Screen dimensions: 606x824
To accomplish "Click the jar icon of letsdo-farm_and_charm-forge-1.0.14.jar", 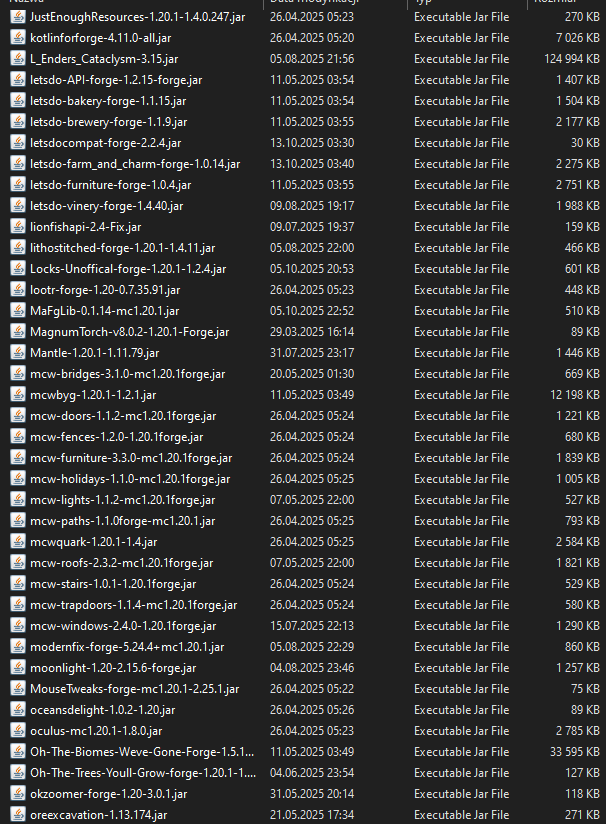I will click(x=18, y=164).
